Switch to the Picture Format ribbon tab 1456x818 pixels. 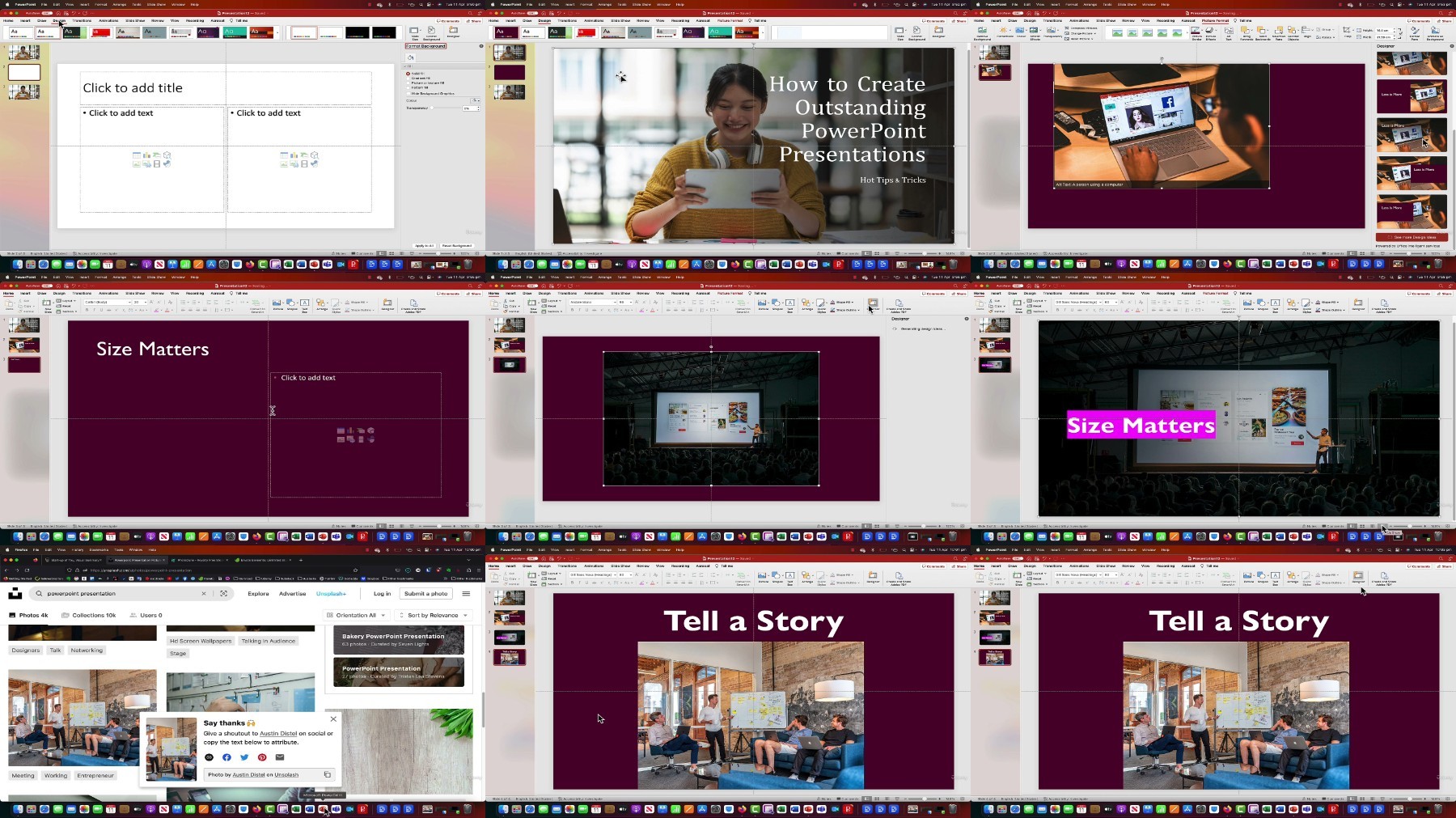tap(1216, 21)
